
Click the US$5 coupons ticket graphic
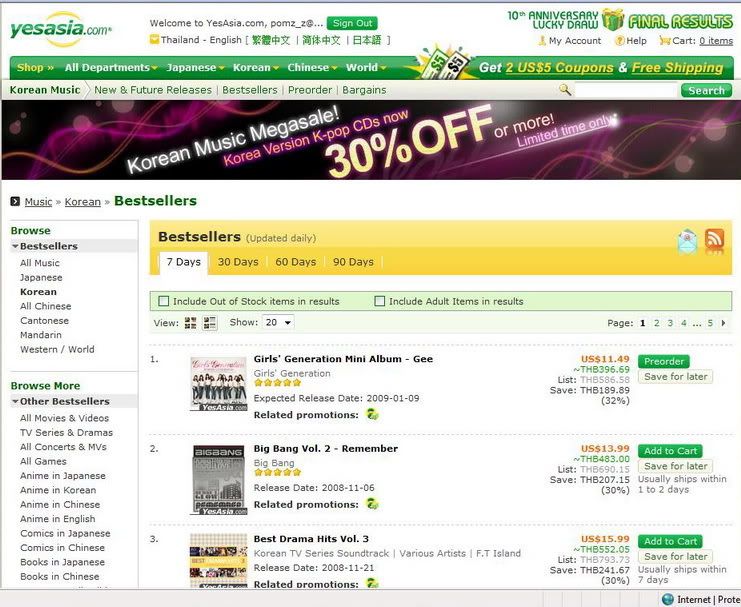pos(444,65)
